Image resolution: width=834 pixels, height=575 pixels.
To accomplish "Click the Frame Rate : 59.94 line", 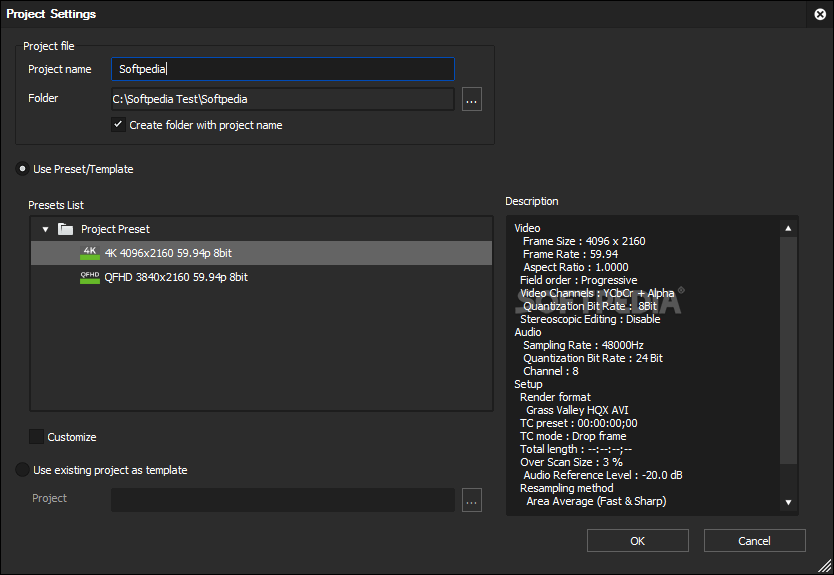I will click(570, 254).
